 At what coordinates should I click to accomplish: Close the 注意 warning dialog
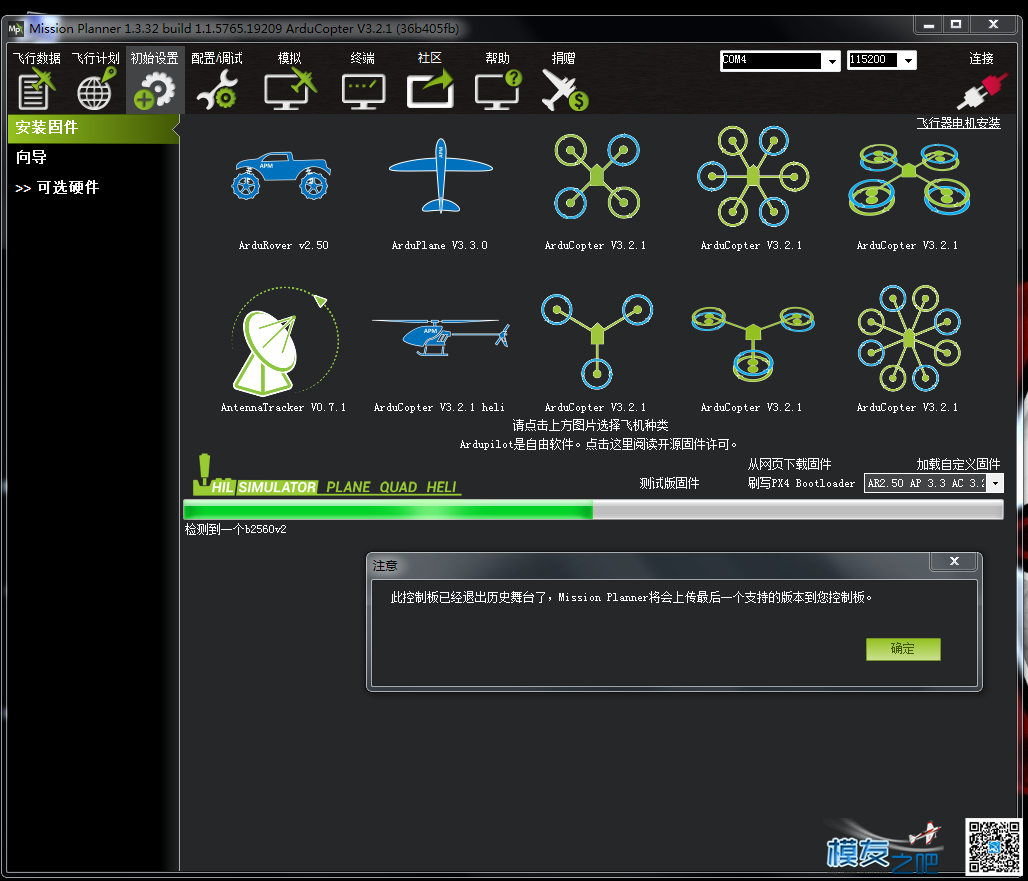click(954, 562)
